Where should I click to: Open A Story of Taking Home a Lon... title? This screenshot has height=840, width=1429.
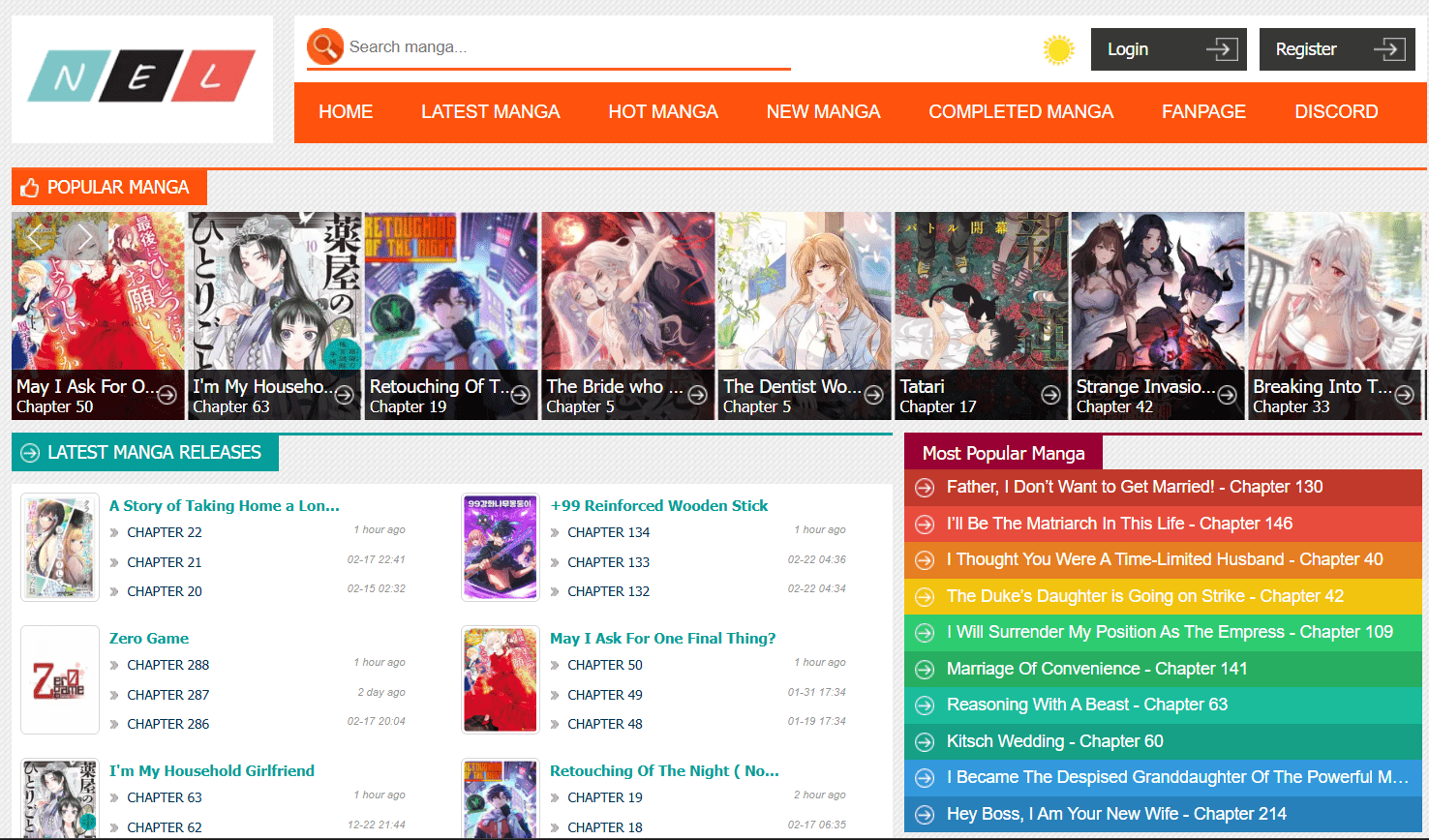(x=225, y=506)
